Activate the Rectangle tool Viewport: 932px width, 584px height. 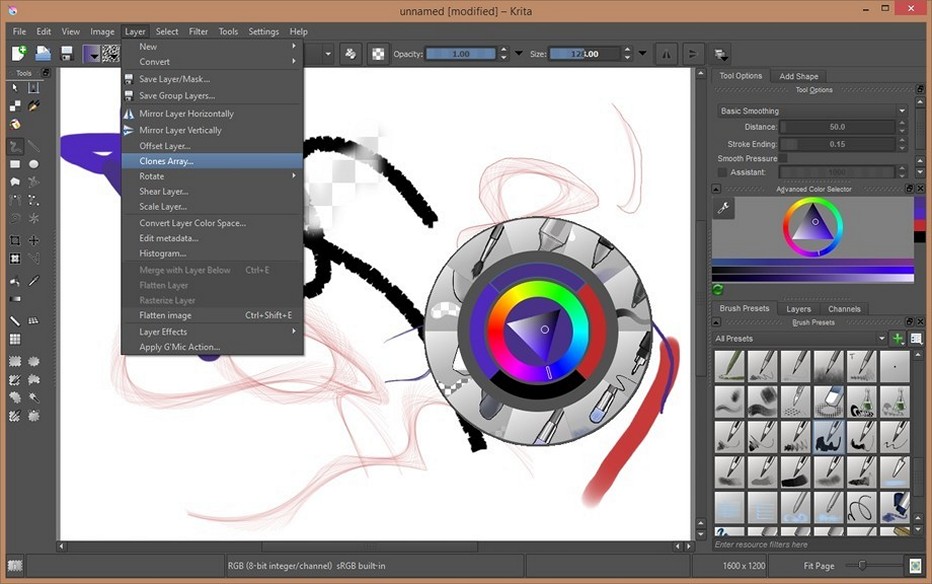pos(14,163)
